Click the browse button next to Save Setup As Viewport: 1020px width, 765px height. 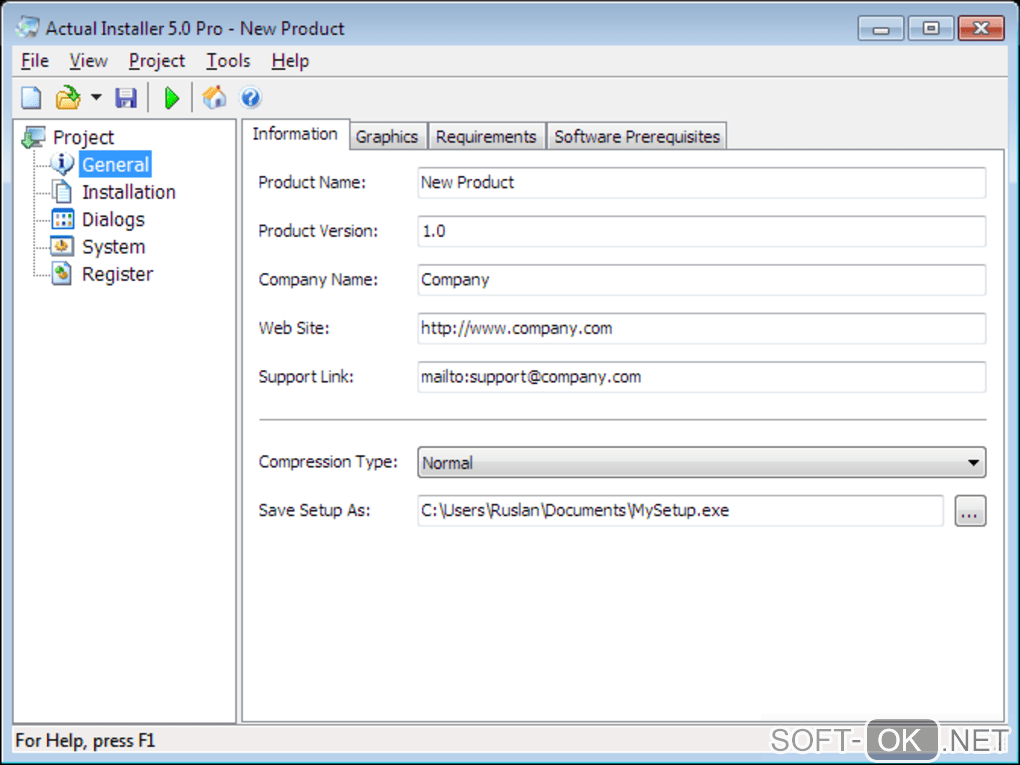click(x=970, y=511)
